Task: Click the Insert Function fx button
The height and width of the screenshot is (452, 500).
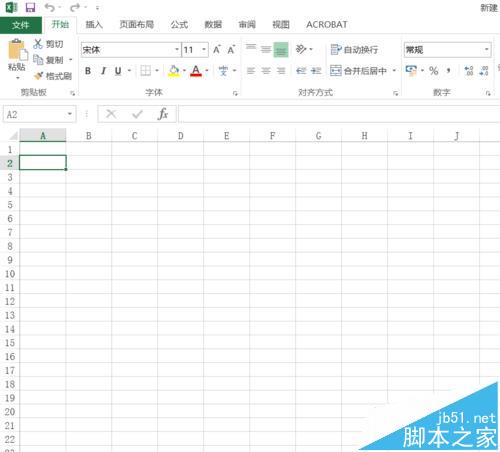Action: click(x=163, y=114)
